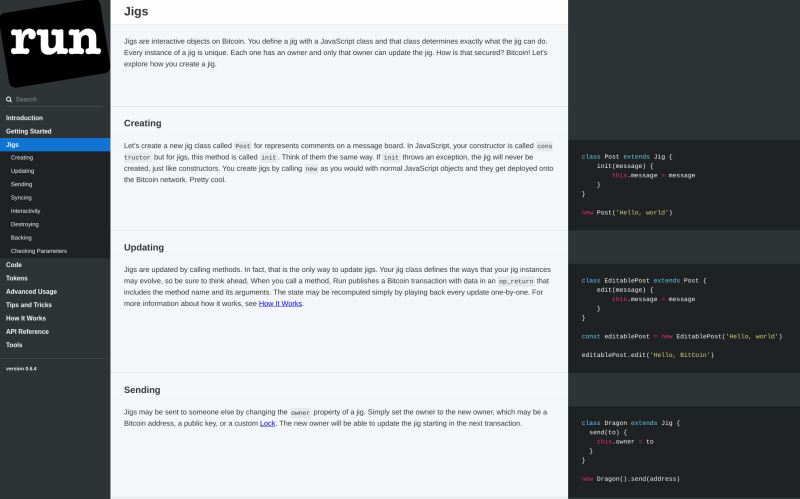
Task: Open How It Works in sidebar
Action: click(x=26, y=318)
